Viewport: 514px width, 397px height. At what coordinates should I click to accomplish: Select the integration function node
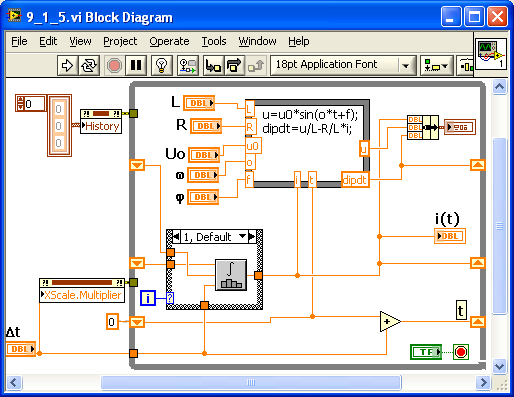click(x=231, y=275)
